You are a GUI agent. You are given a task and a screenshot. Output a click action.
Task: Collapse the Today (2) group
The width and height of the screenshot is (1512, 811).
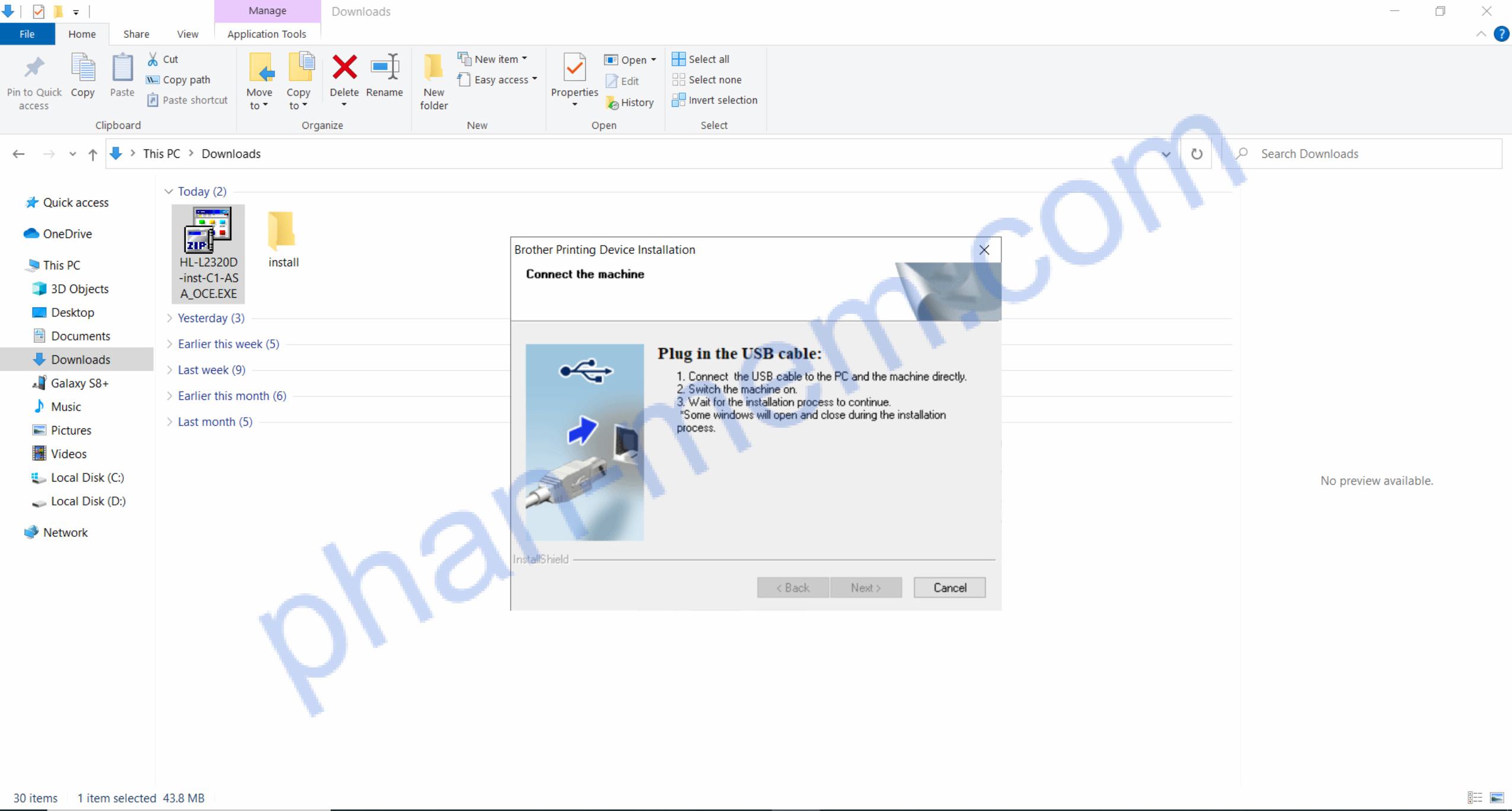coord(169,192)
